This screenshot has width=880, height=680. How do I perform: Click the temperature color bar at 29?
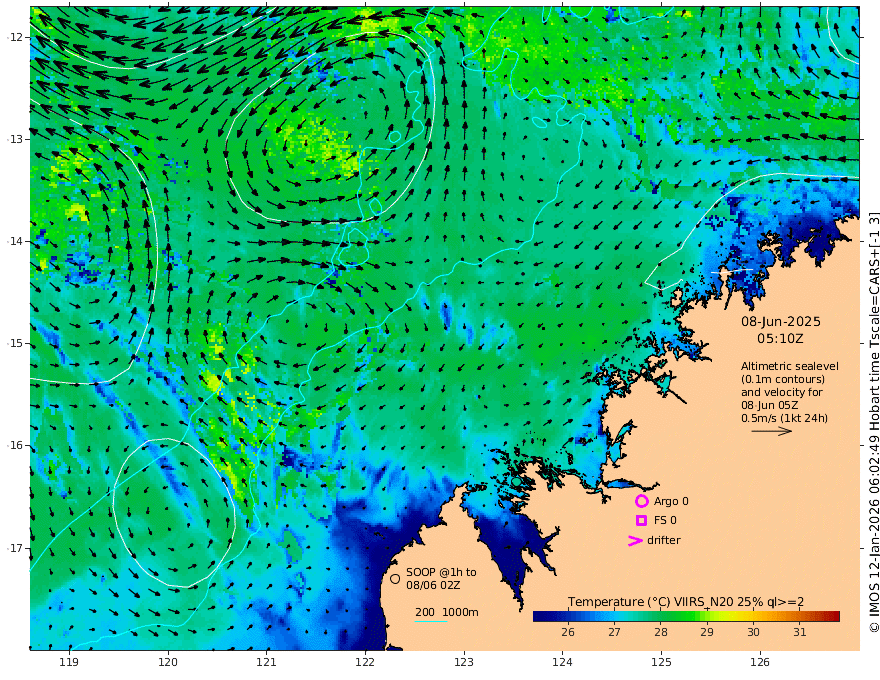click(x=707, y=617)
